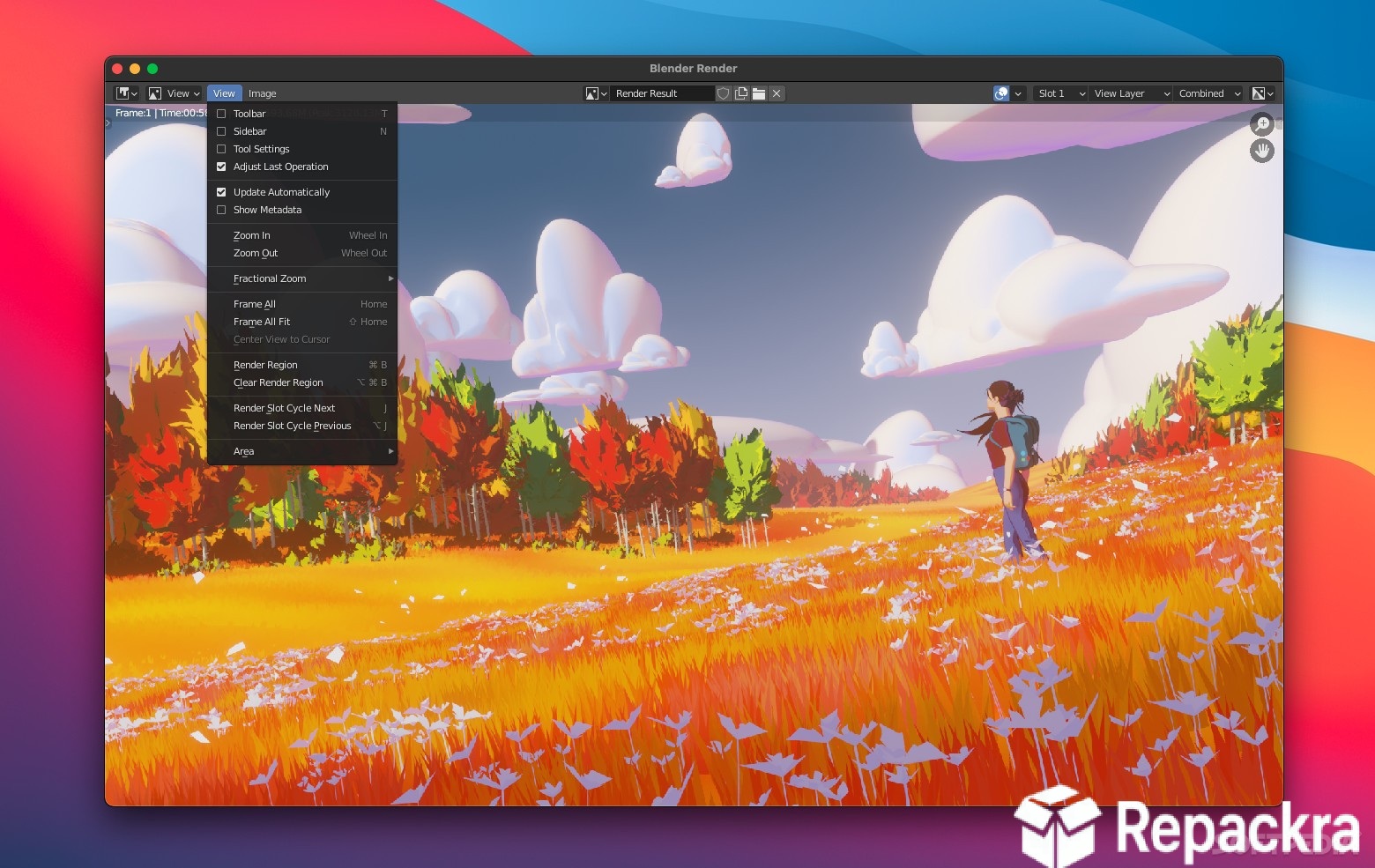
Task: Browse linked images using the image icon dropdown
Action: pos(597,93)
